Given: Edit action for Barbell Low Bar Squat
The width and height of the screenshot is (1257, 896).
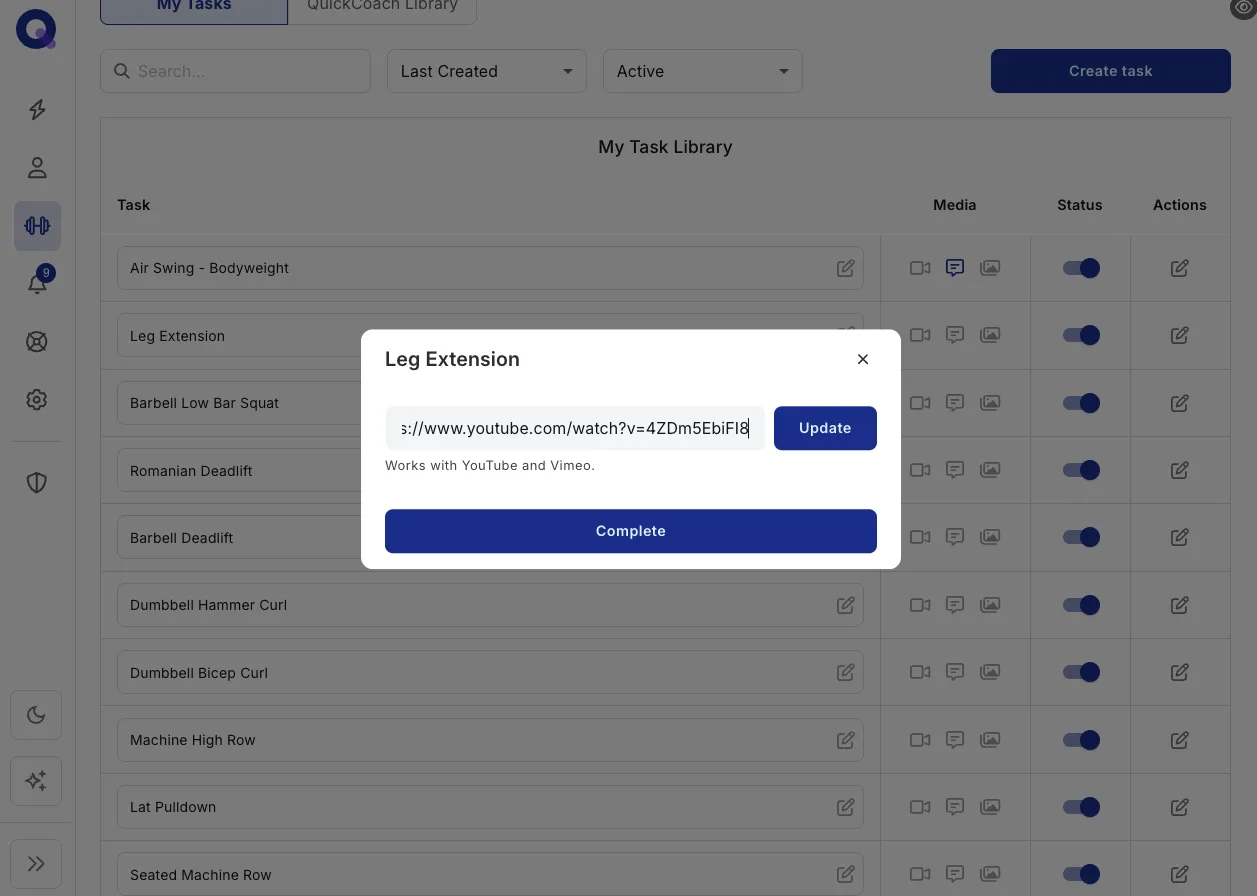Looking at the screenshot, I should pyautogui.click(x=1180, y=403).
